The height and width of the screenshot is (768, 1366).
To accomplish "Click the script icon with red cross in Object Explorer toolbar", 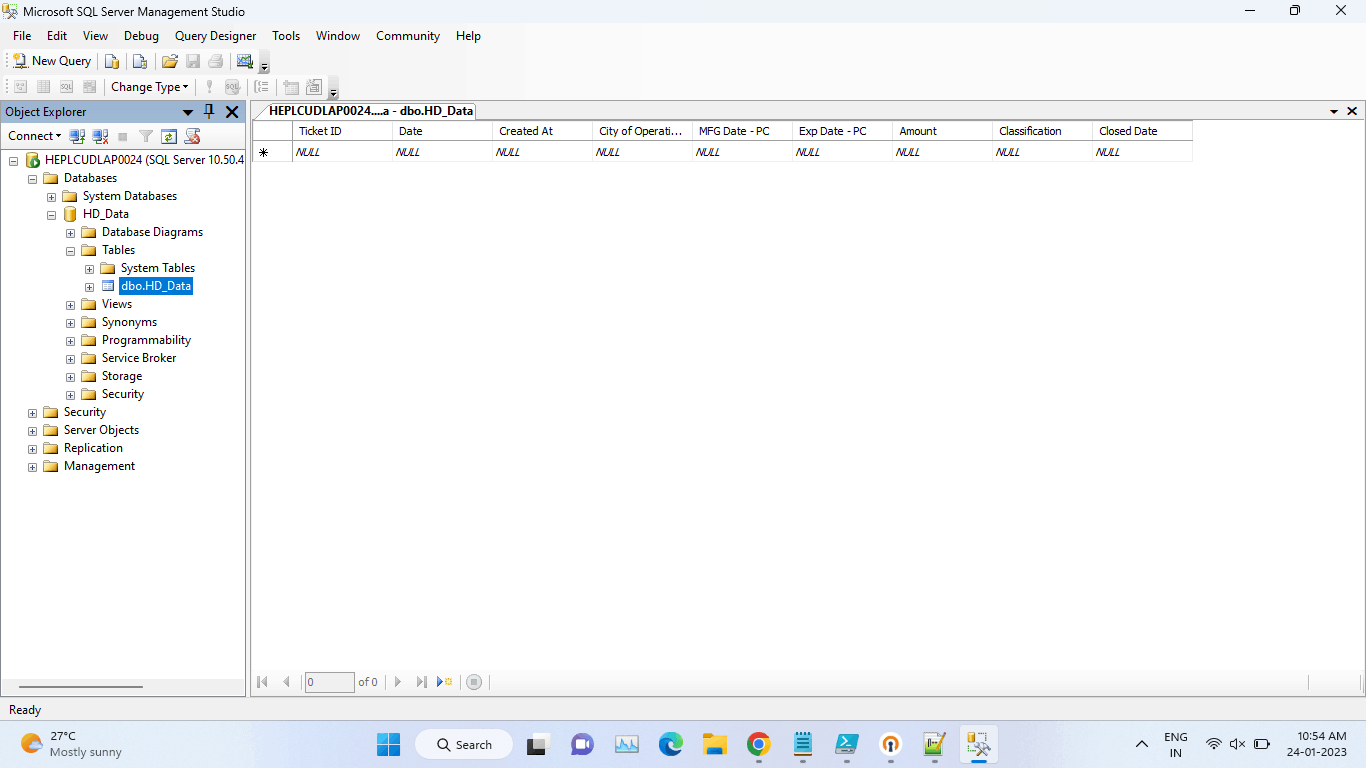I will pos(192,136).
